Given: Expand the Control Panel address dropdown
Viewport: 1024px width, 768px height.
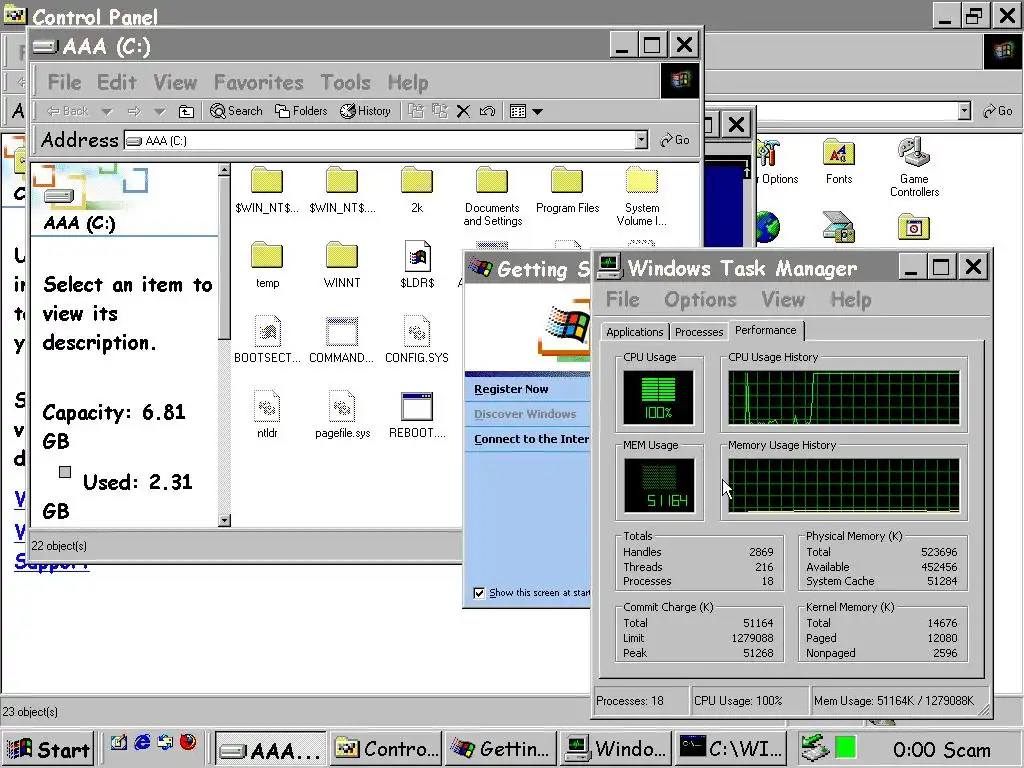Looking at the screenshot, I should (965, 111).
